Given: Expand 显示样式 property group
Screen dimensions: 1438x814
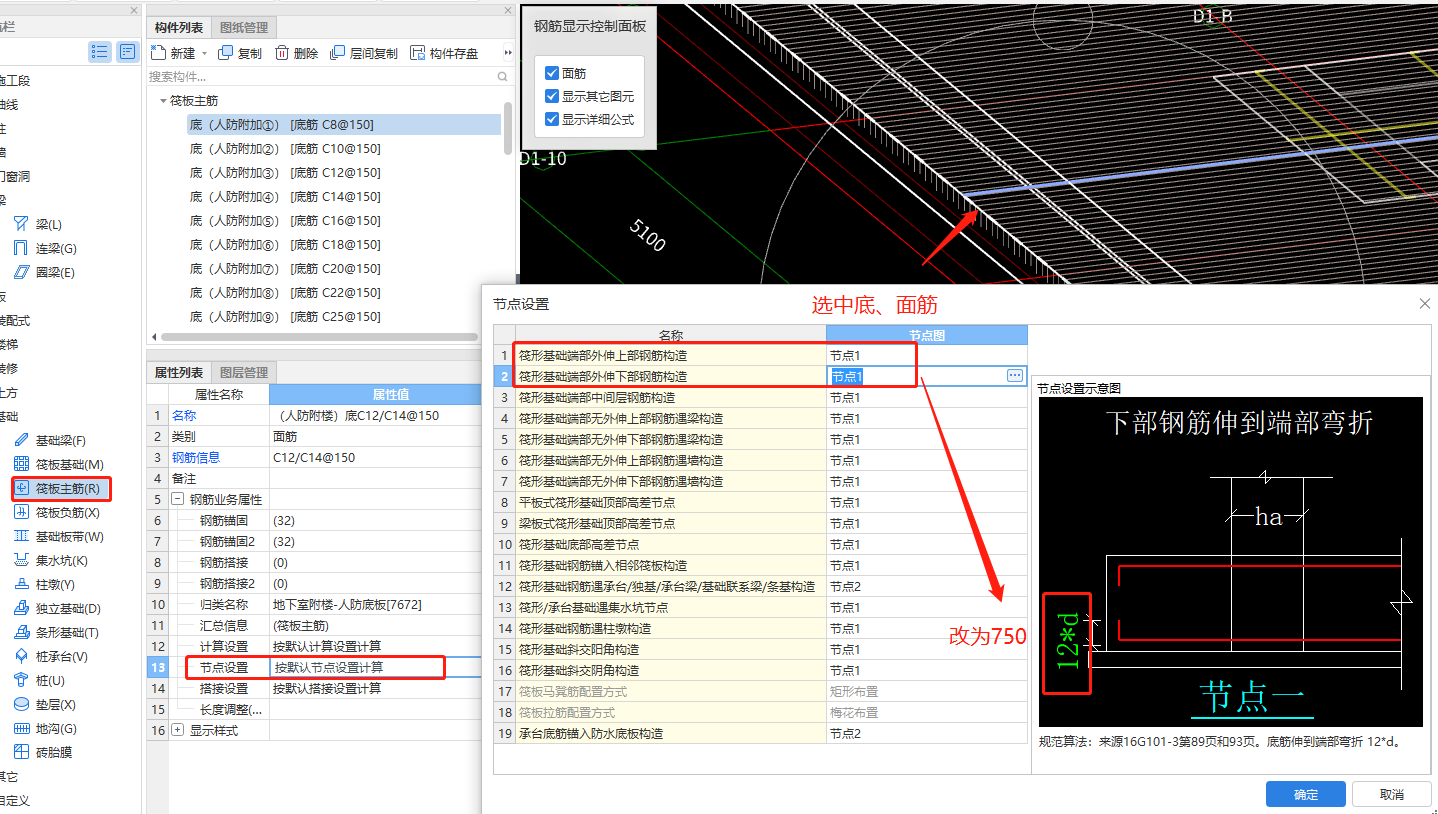Looking at the screenshot, I should pyautogui.click(x=177, y=730).
